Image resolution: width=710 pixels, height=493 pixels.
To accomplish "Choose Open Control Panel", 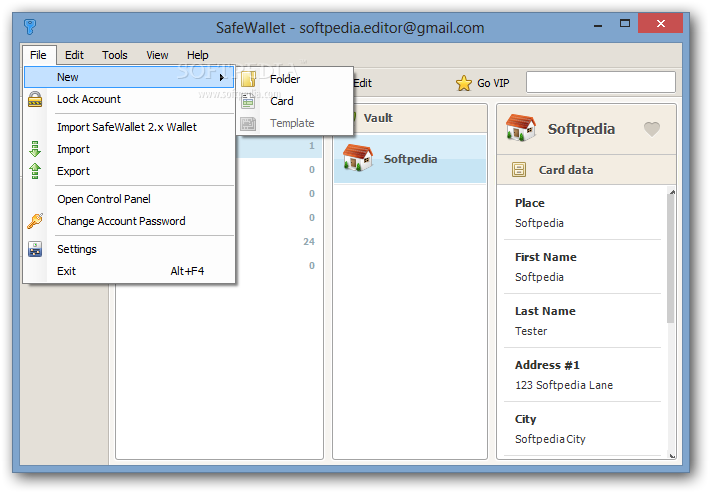I will 129,199.
